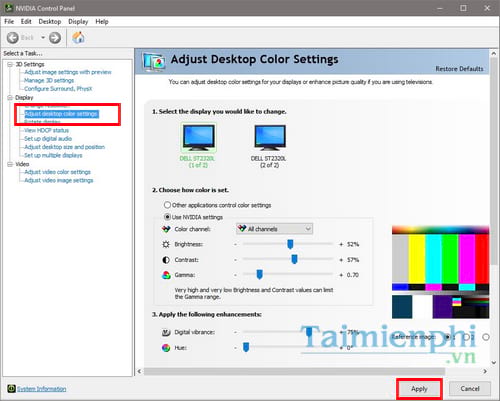The width and height of the screenshot is (500, 401).
Task: Open View HDCP status
Action: point(46,130)
